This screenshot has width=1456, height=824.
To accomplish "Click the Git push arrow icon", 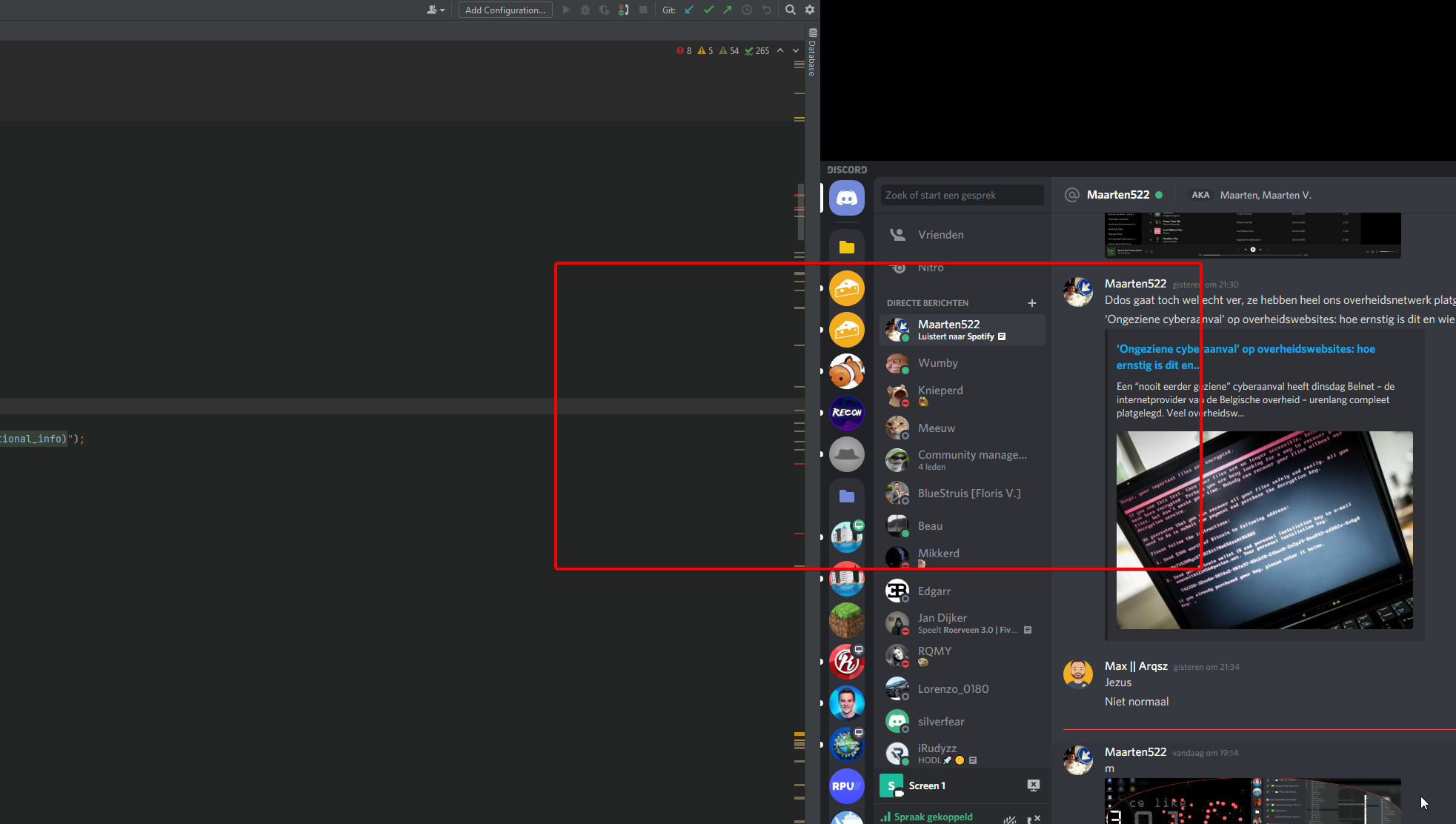I will (x=728, y=10).
